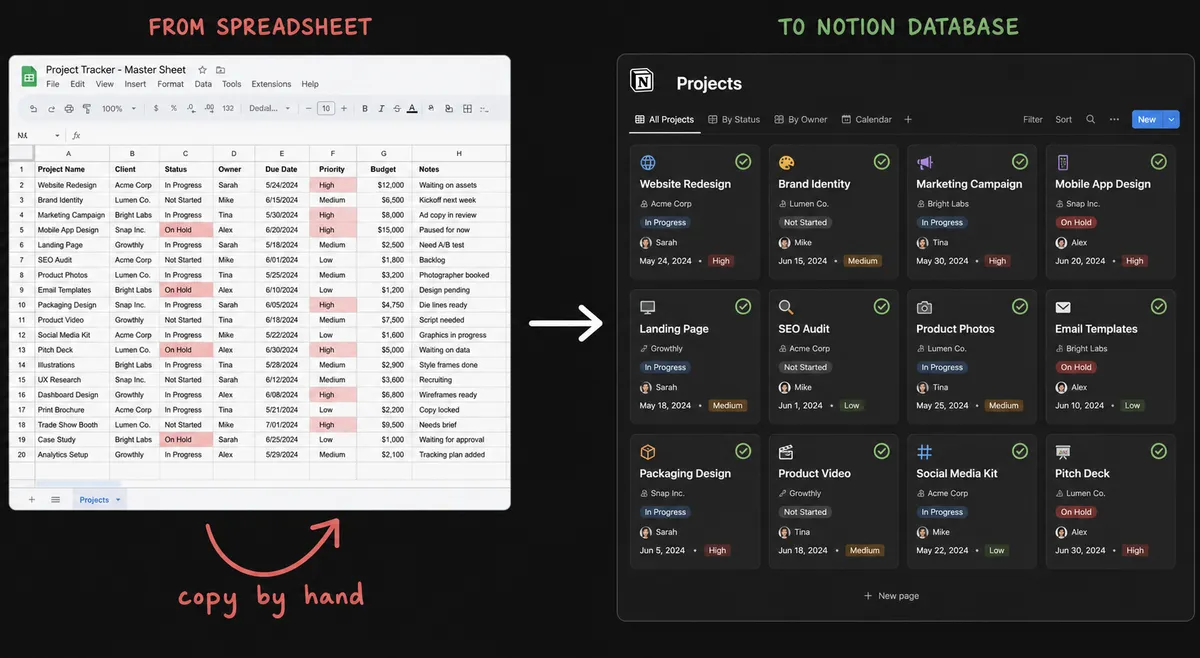Open the Extensions menu in Sheets
Image resolution: width=1200 pixels, height=658 pixels.
271,84
